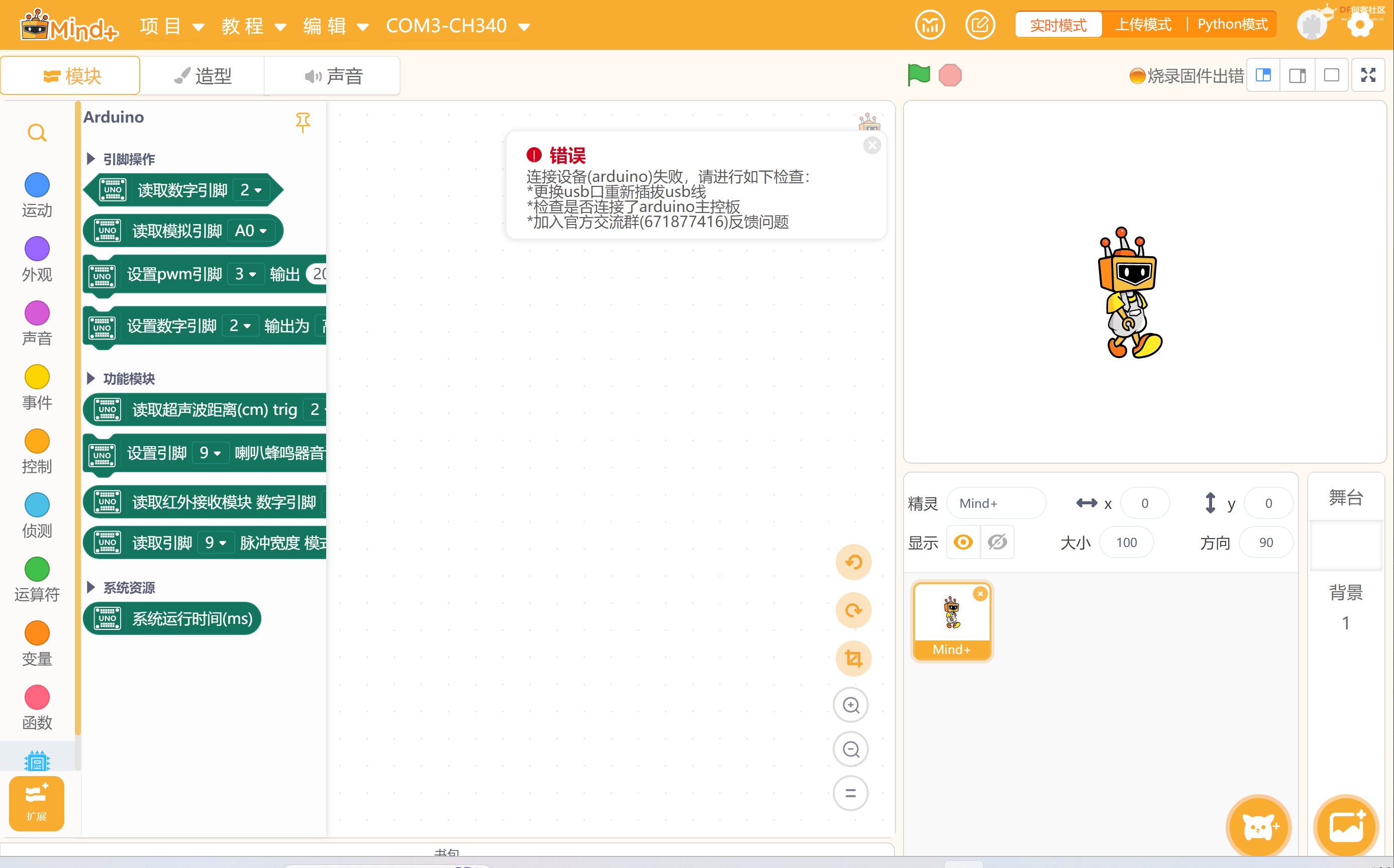This screenshot has height=868, width=1394.
Task: Select the 变量 variables category circle
Action: [x=36, y=632]
